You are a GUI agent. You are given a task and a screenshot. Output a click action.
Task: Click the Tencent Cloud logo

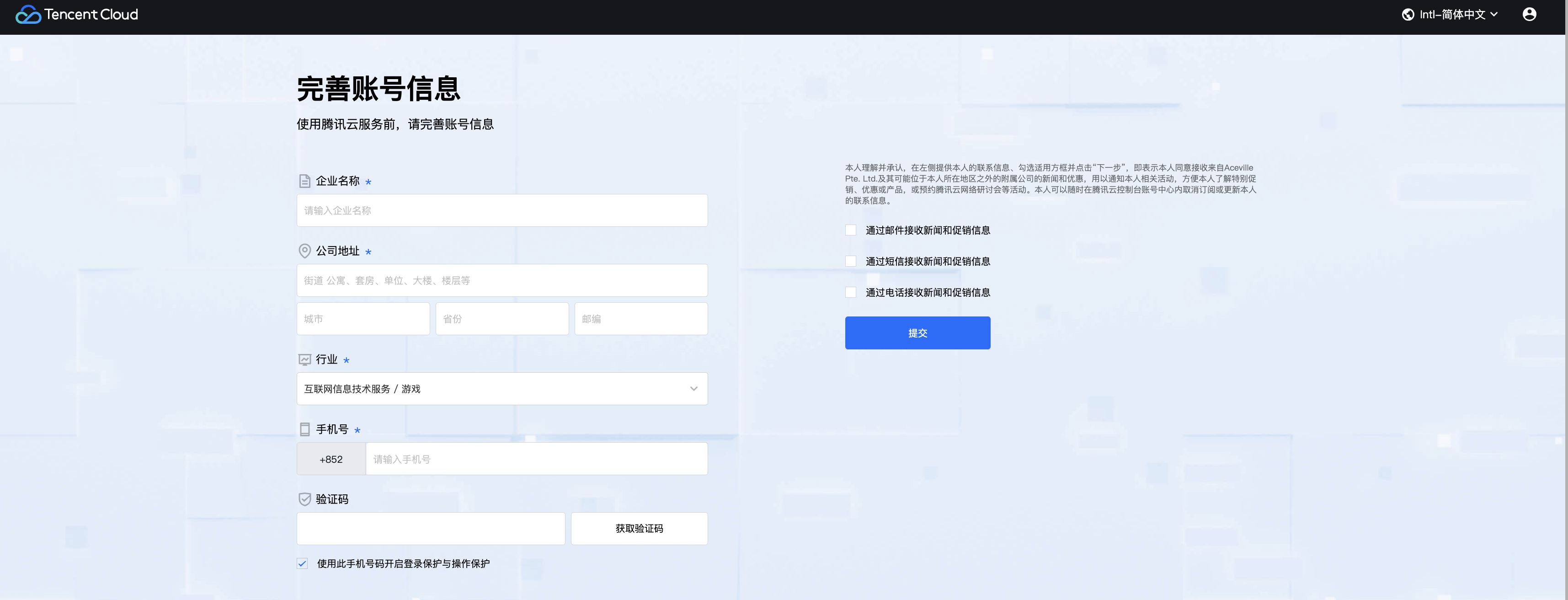click(x=77, y=15)
